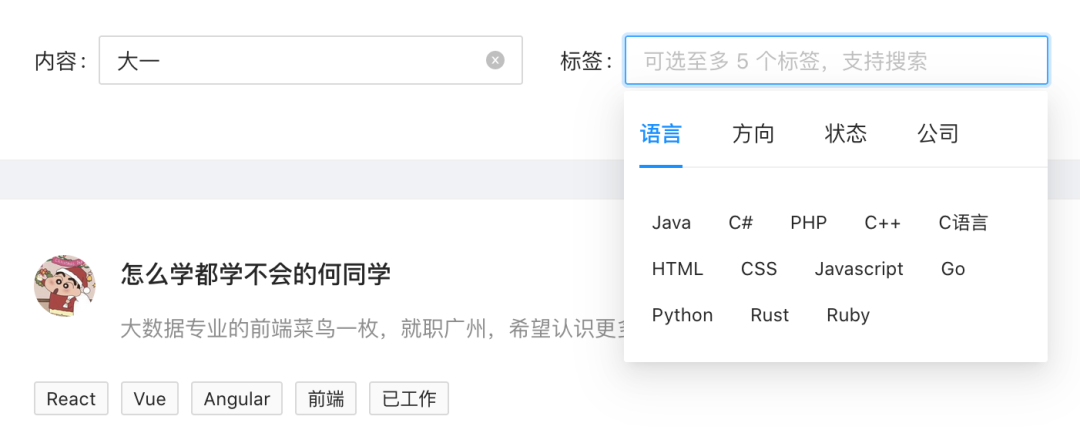Select the Javascript tag option

858,269
